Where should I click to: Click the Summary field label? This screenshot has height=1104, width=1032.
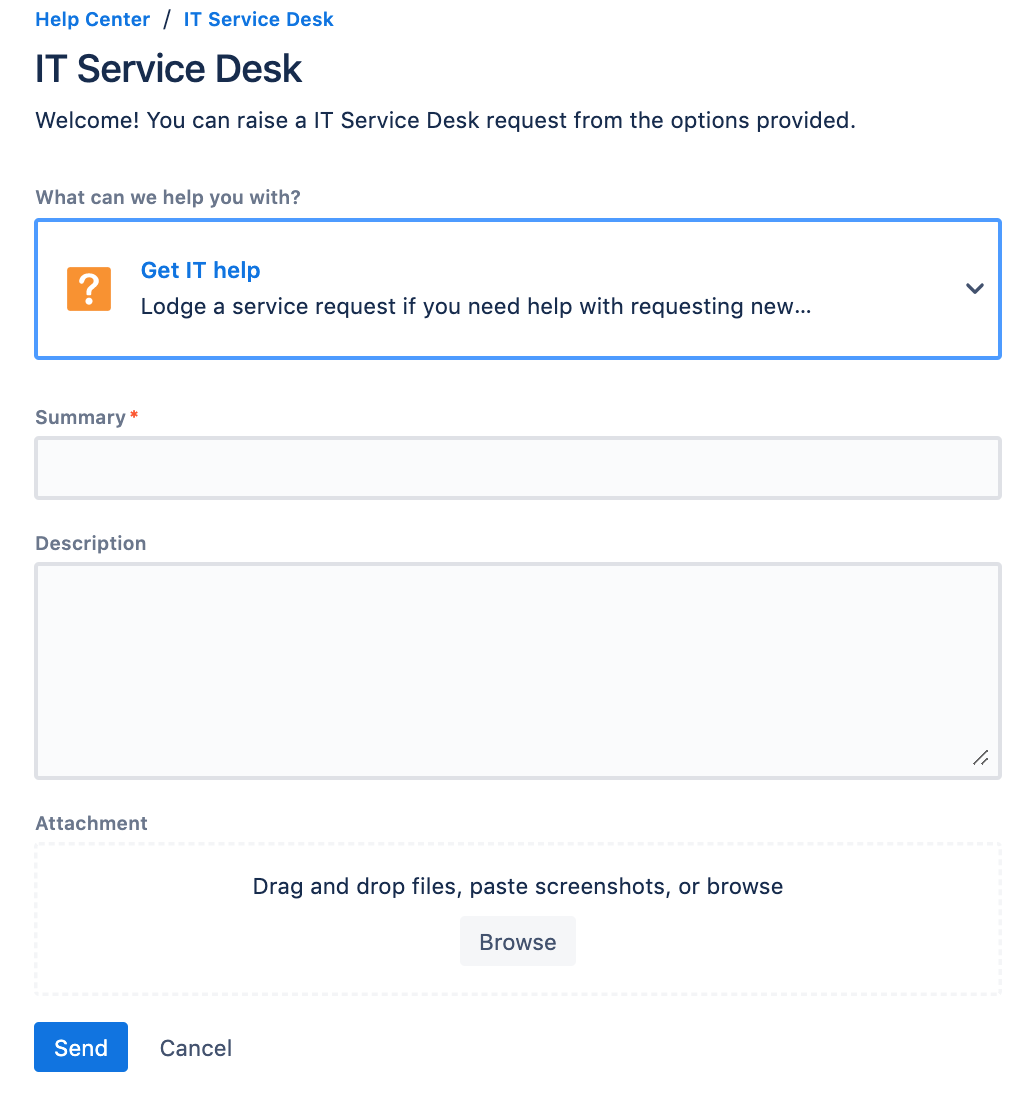pos(80,417)
